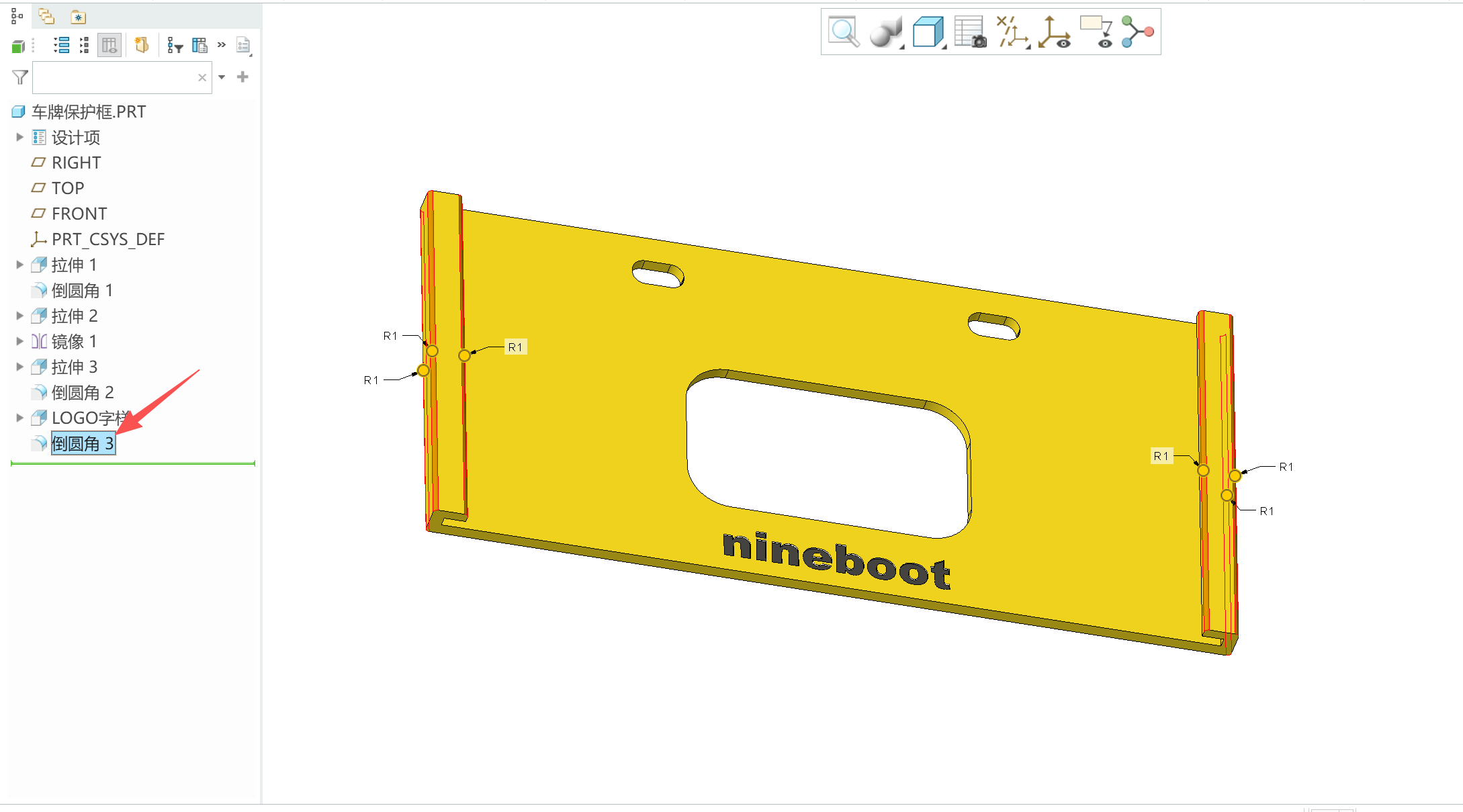Switch to the Model Tree tab
1463x812 pixels.
17,16
